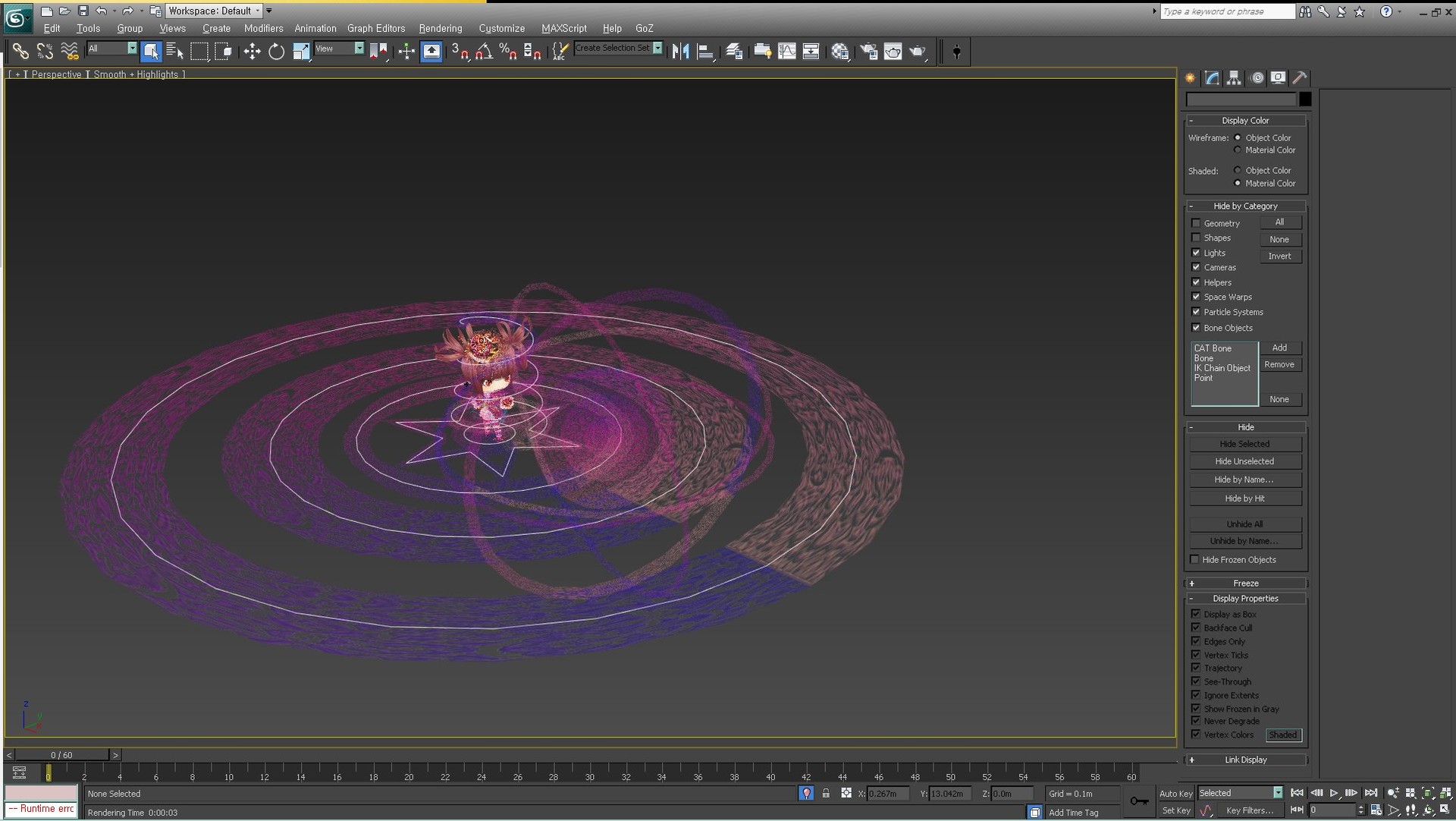Viewport: 1456px width, 821px height.
Task: Play the animation
Action: coord(1334,793)
